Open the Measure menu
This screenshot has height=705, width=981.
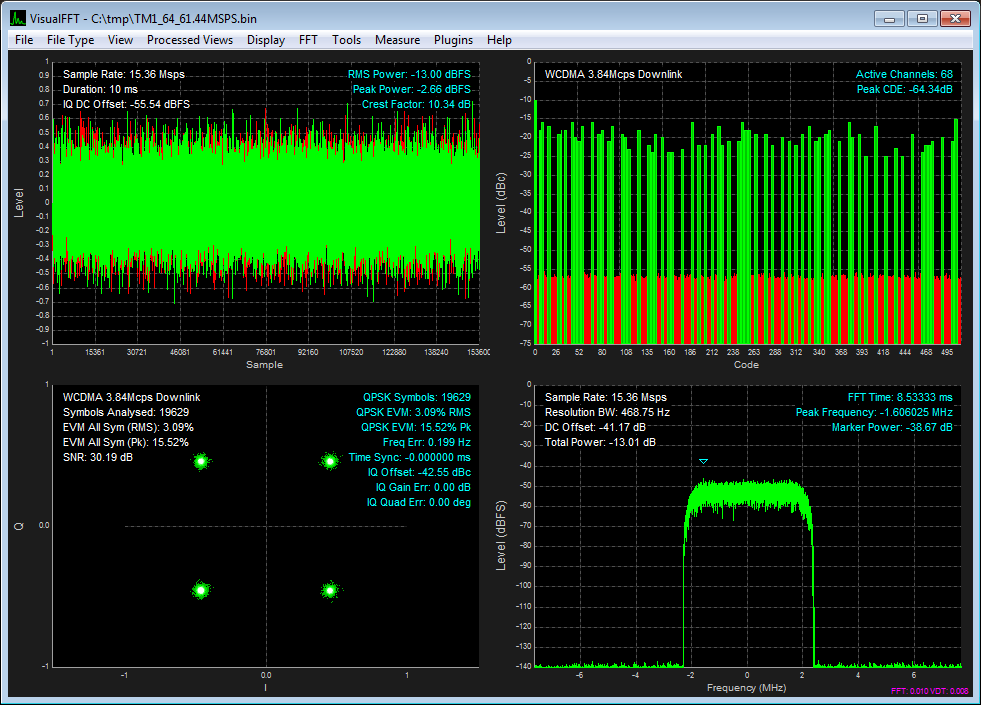tap(397, 40)
